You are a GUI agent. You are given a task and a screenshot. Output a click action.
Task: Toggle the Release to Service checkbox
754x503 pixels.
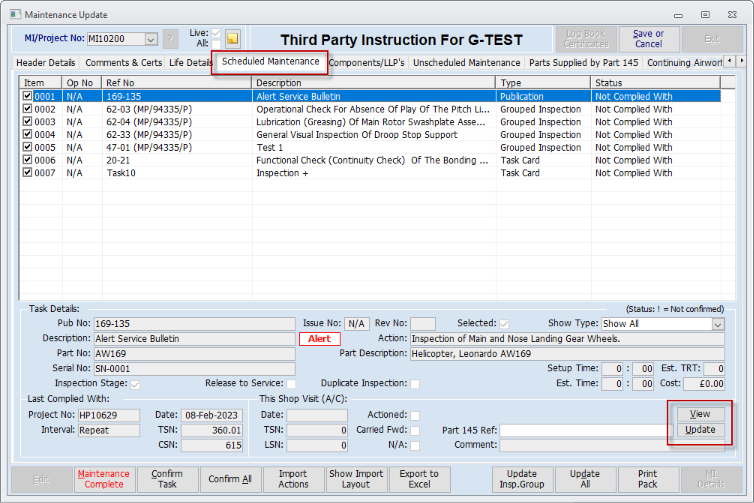point(292,383)
